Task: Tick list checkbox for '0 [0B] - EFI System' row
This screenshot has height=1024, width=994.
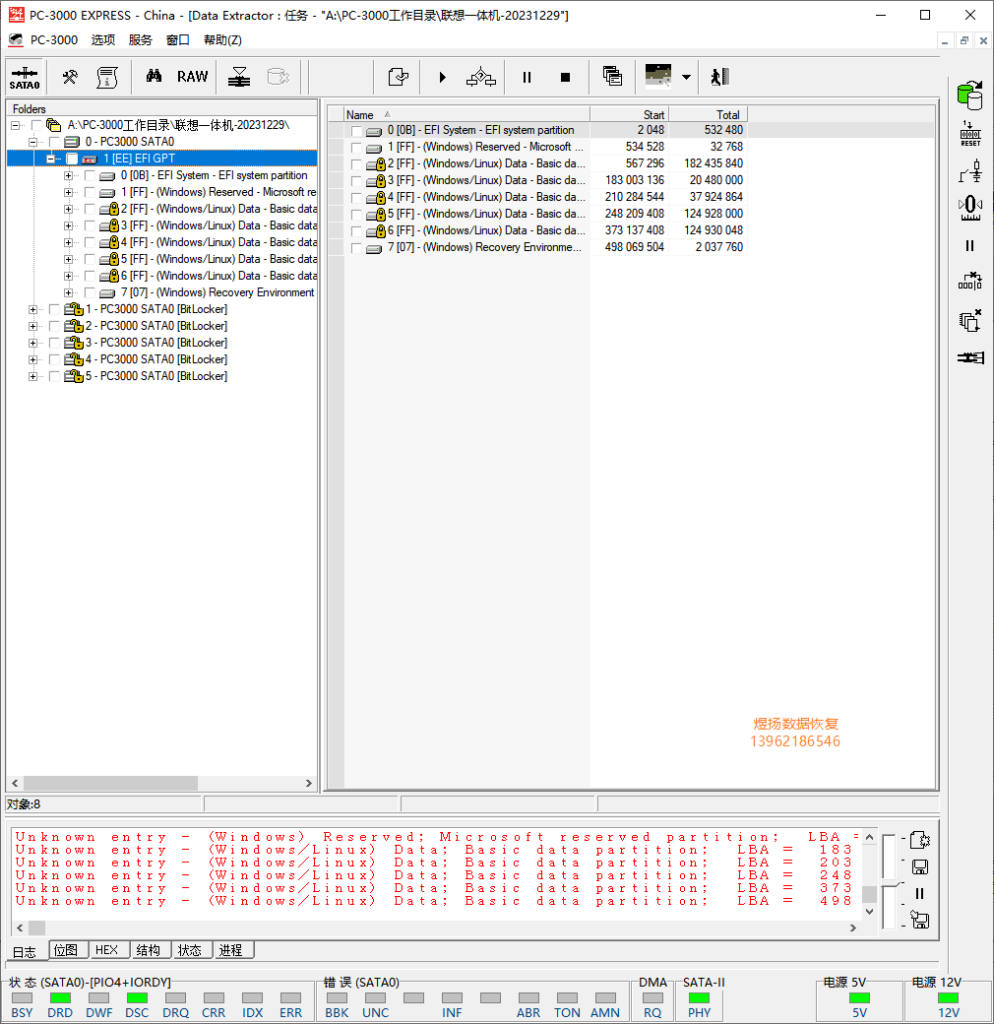Action: [x=356, y=131]
